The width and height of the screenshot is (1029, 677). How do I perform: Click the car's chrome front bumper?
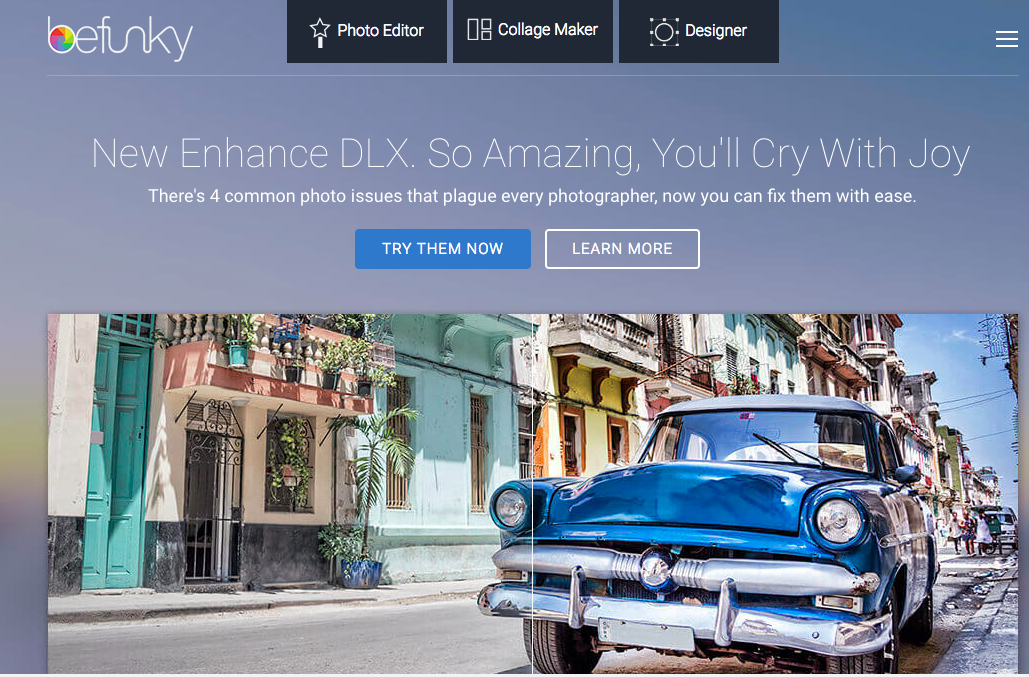pos(682,604)
